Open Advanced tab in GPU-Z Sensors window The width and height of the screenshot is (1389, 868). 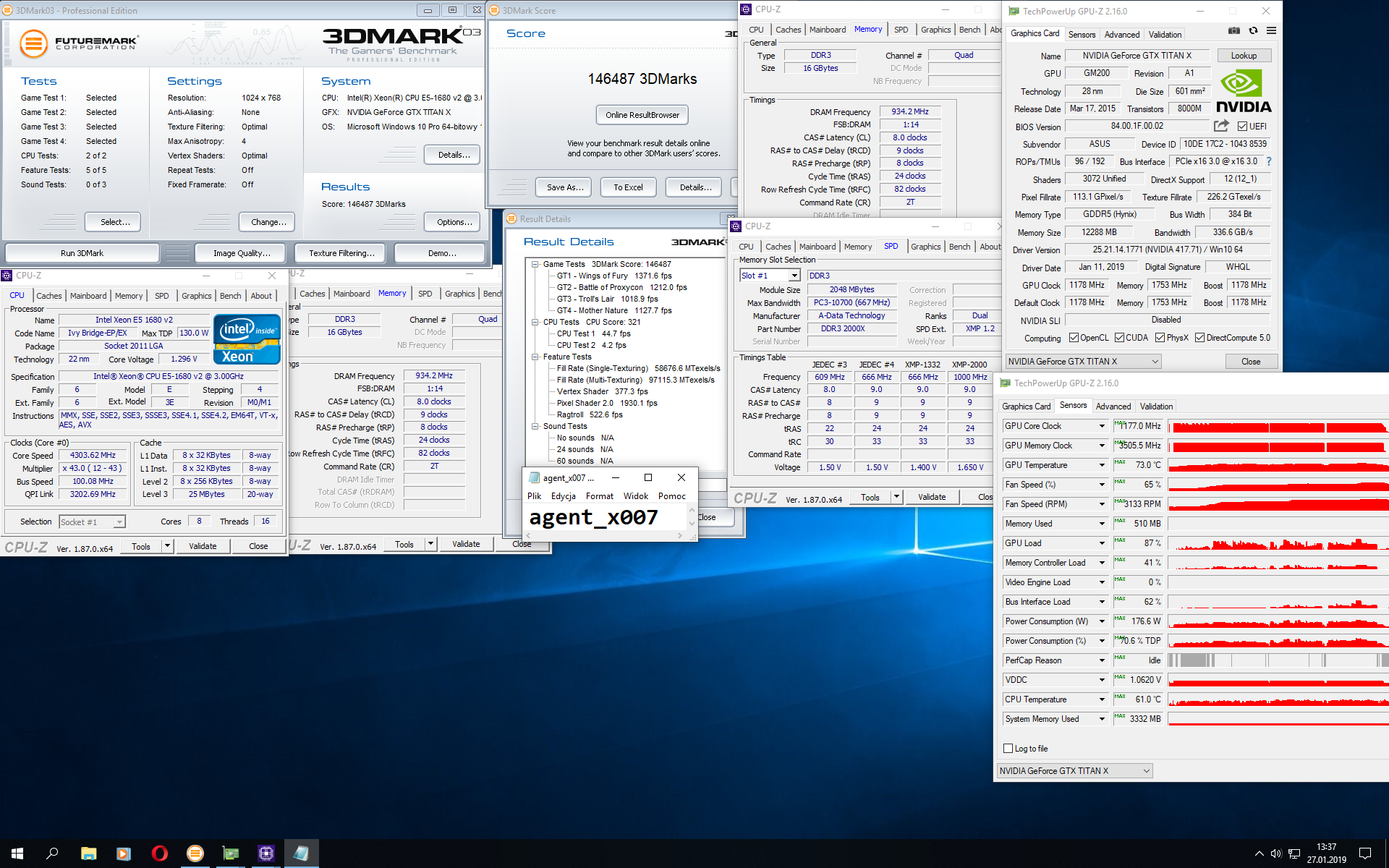click(1113, 407)
